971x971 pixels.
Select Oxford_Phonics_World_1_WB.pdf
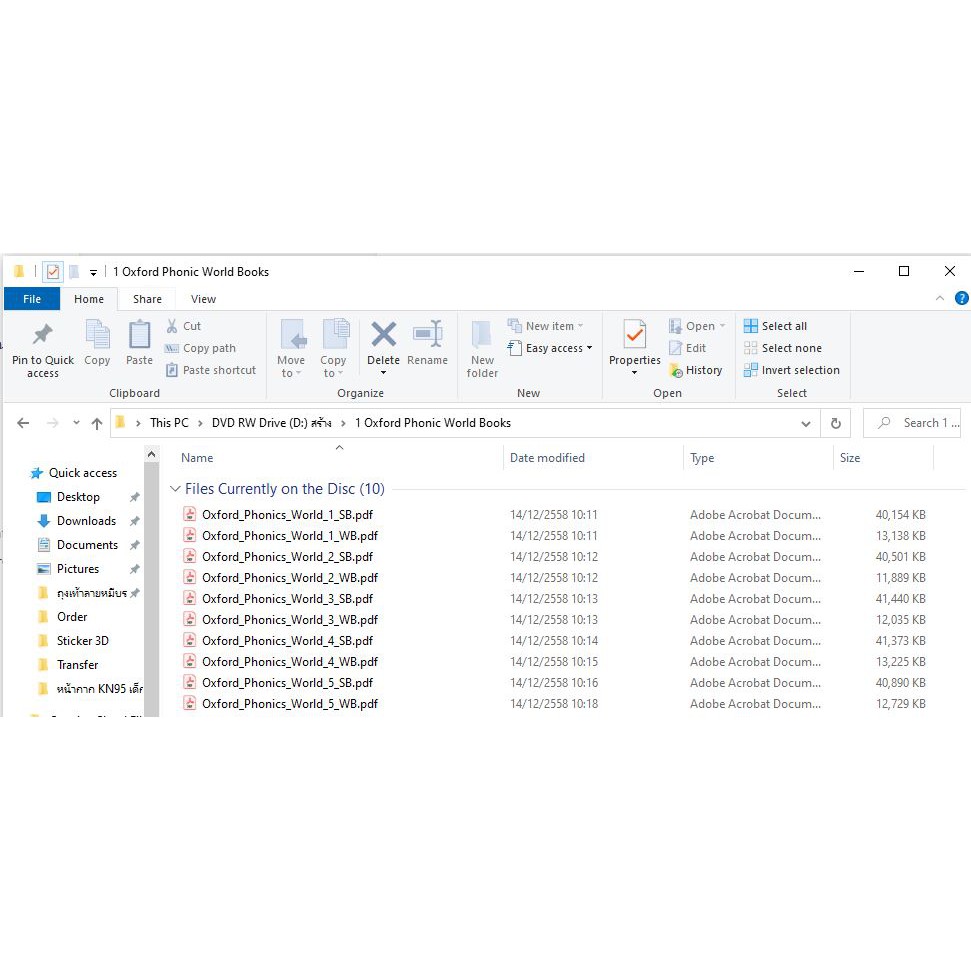click(x=290, y=536)
